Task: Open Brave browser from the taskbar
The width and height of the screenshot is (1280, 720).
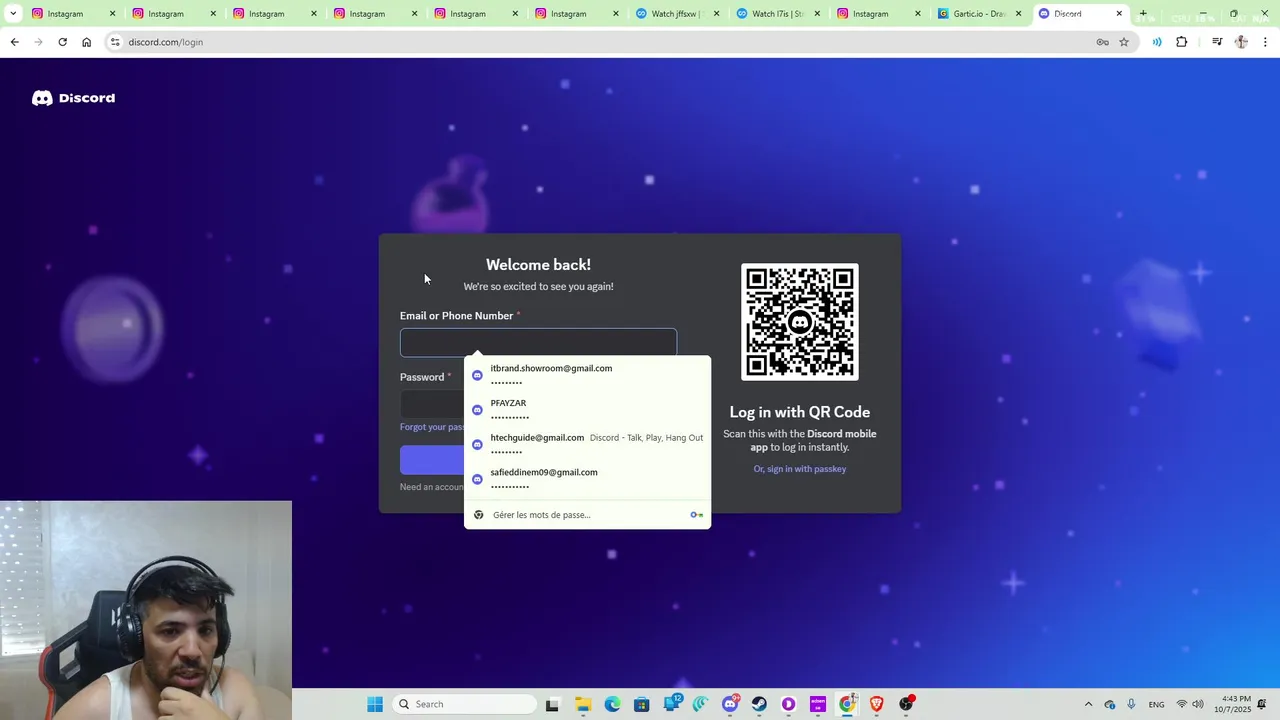Action: tap(877, 704)
